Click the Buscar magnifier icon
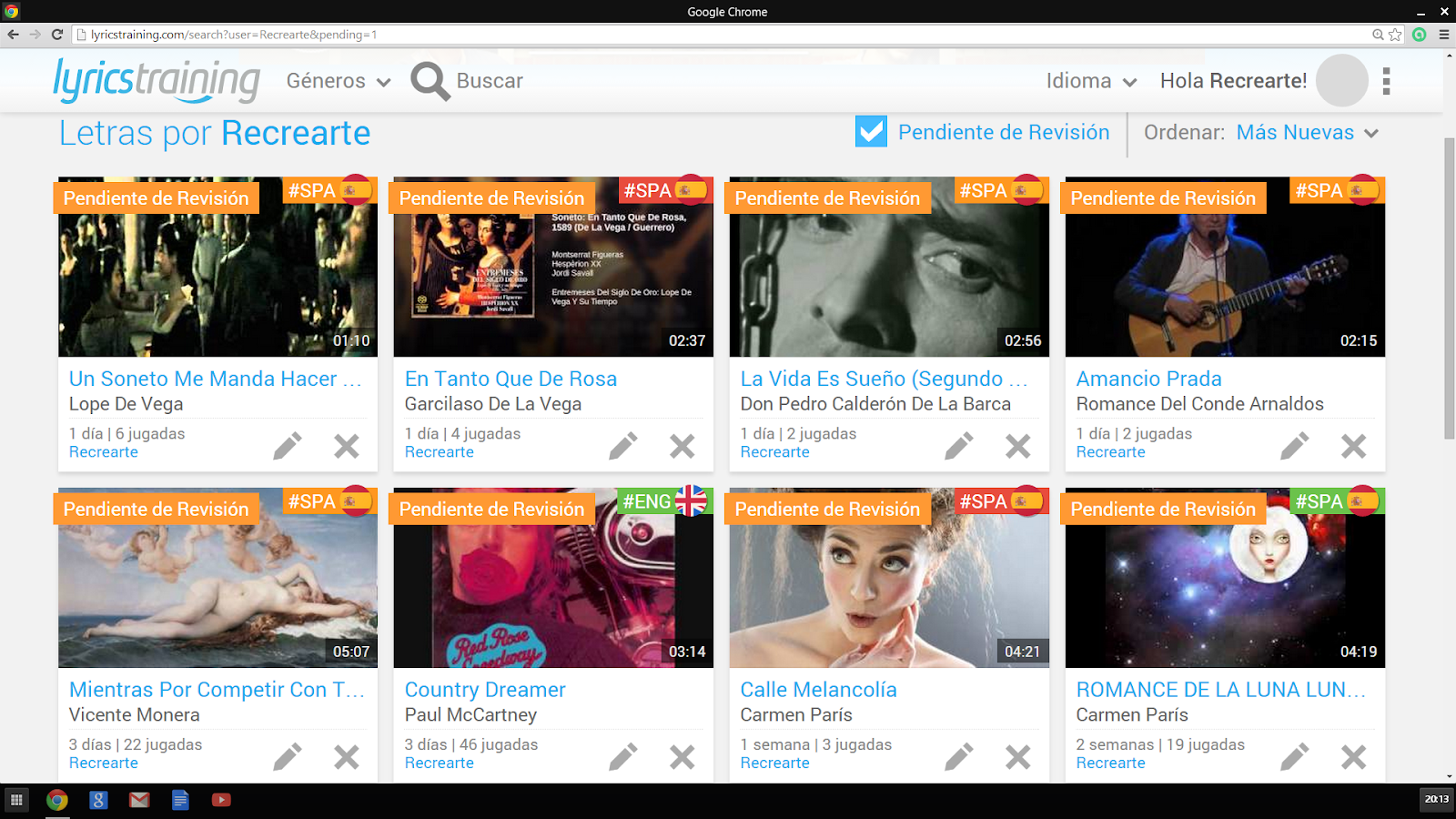The image size is (1456, 819). (x=430, y=81)
